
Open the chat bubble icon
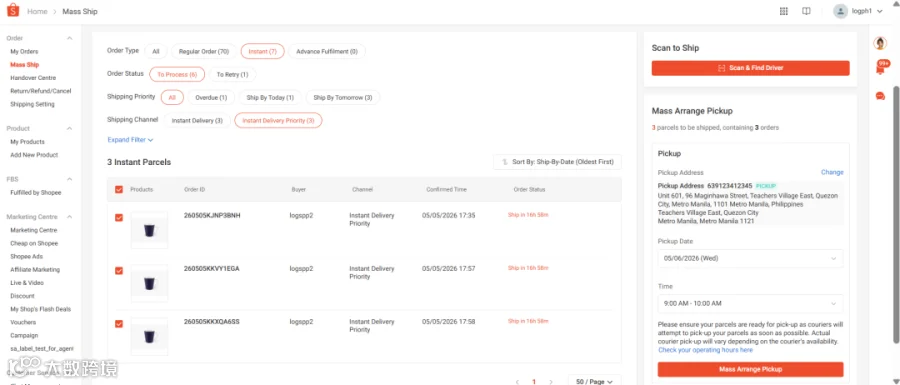click(x=880, y=96)
